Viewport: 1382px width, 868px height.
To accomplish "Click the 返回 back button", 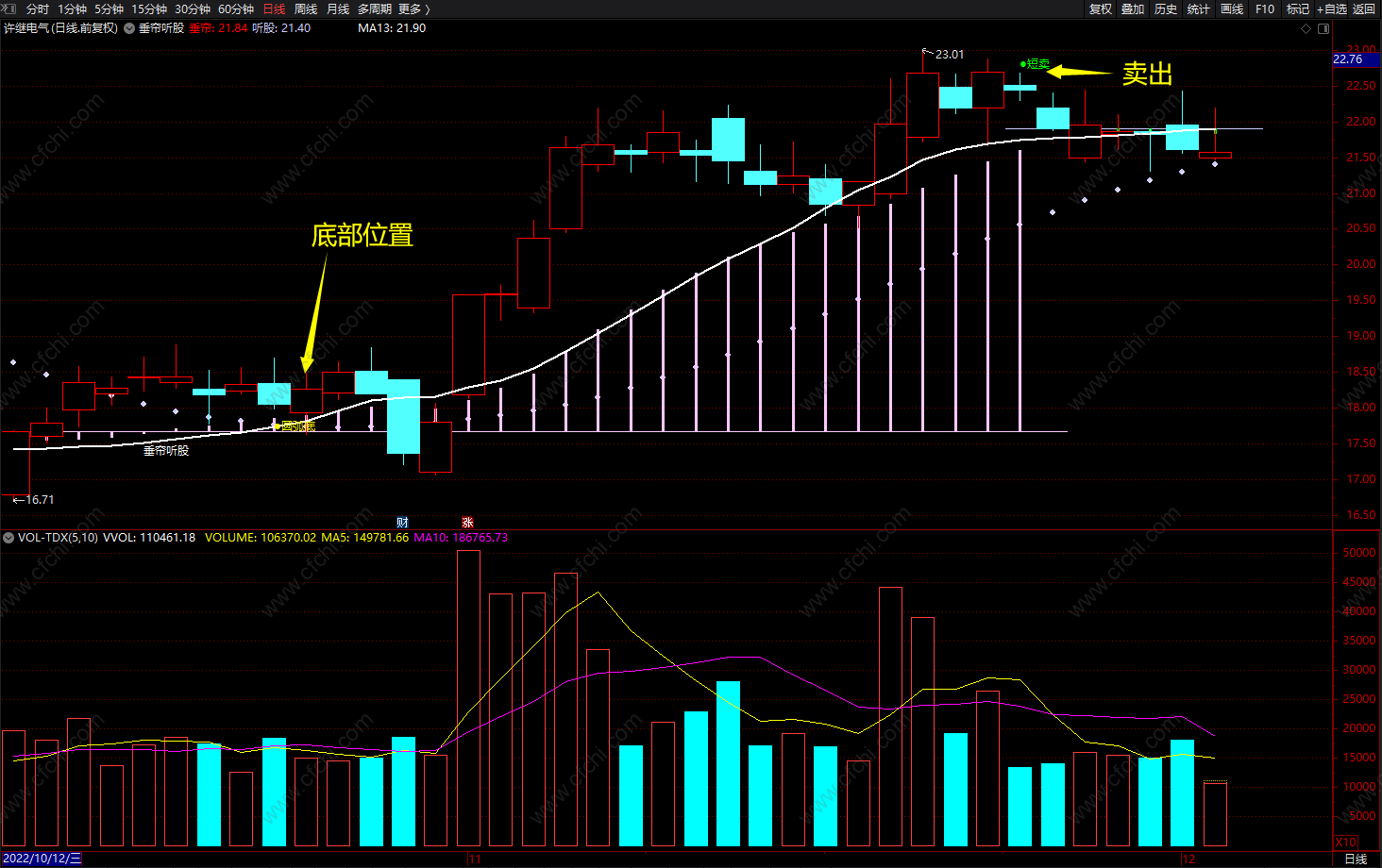I will coord(1364,9).
